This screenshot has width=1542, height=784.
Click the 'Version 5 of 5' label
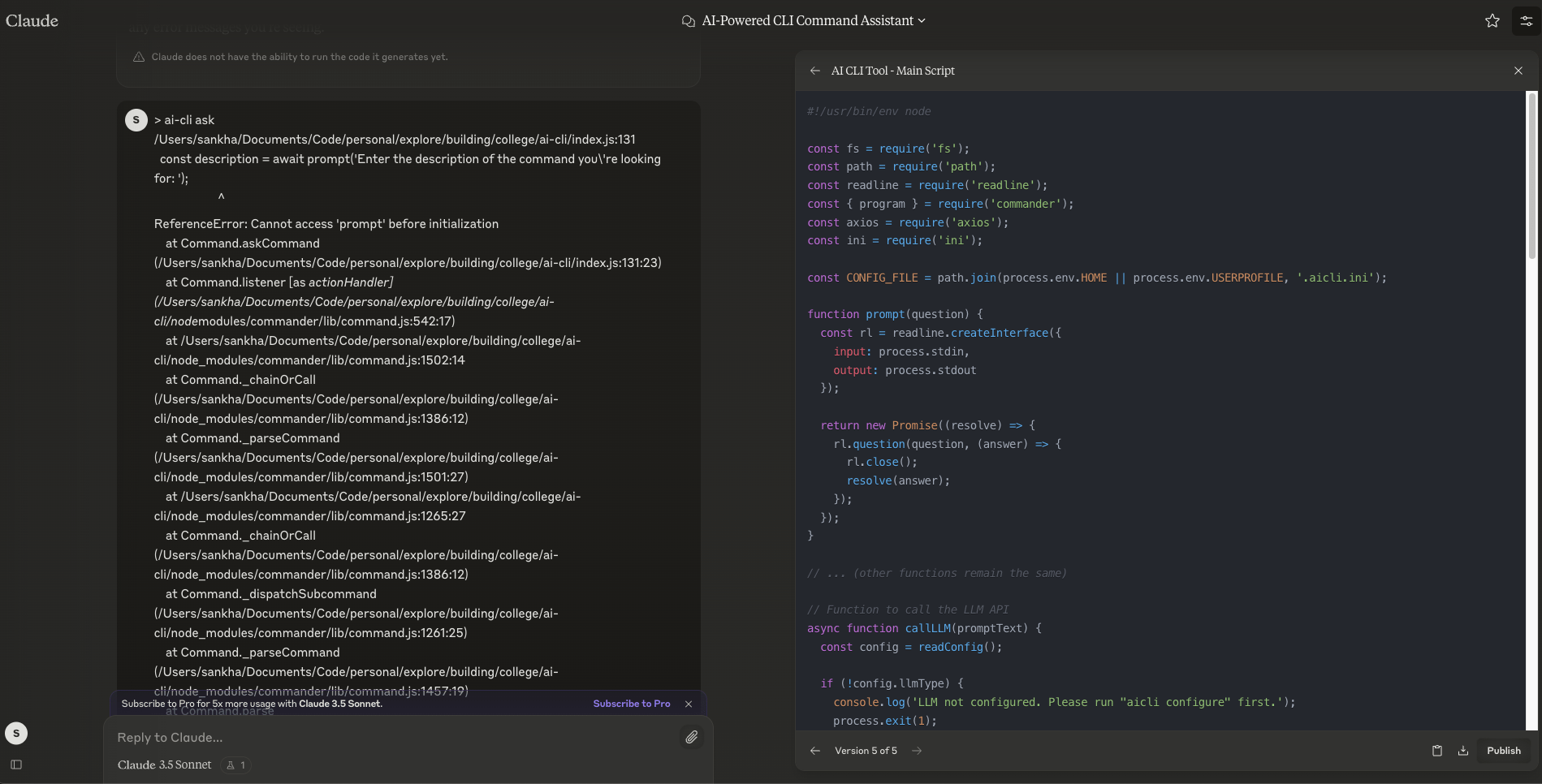coord(866,751)
